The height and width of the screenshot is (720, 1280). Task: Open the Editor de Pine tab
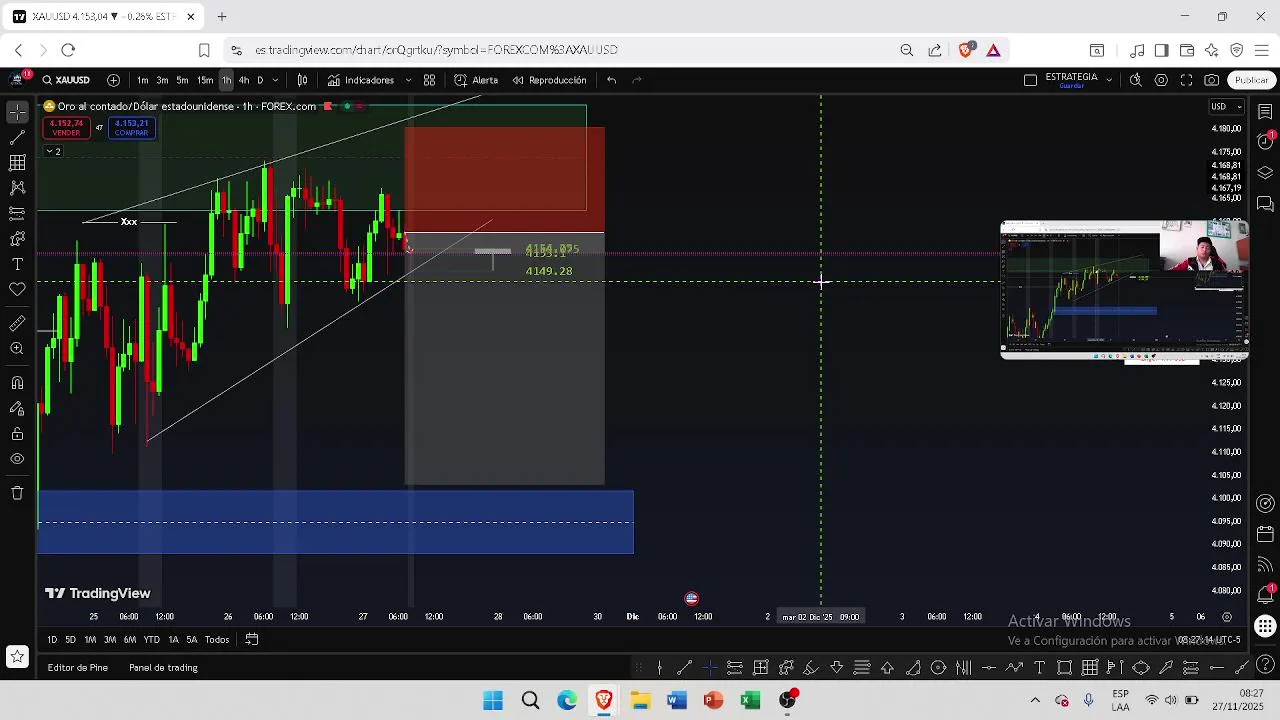click(x=77, y=668)
